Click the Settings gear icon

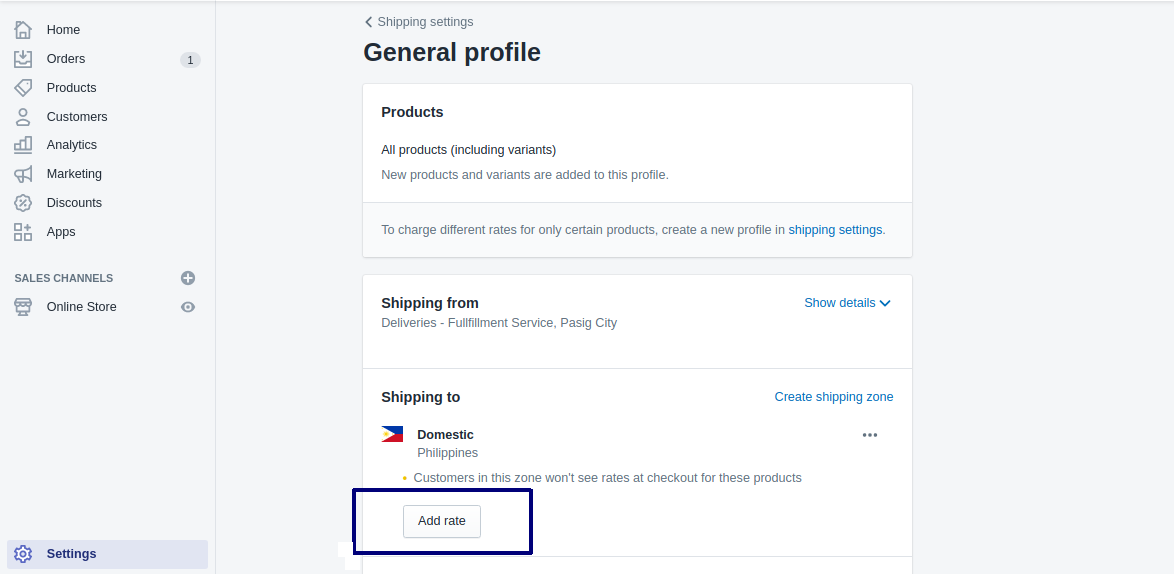tap(23, 554)
